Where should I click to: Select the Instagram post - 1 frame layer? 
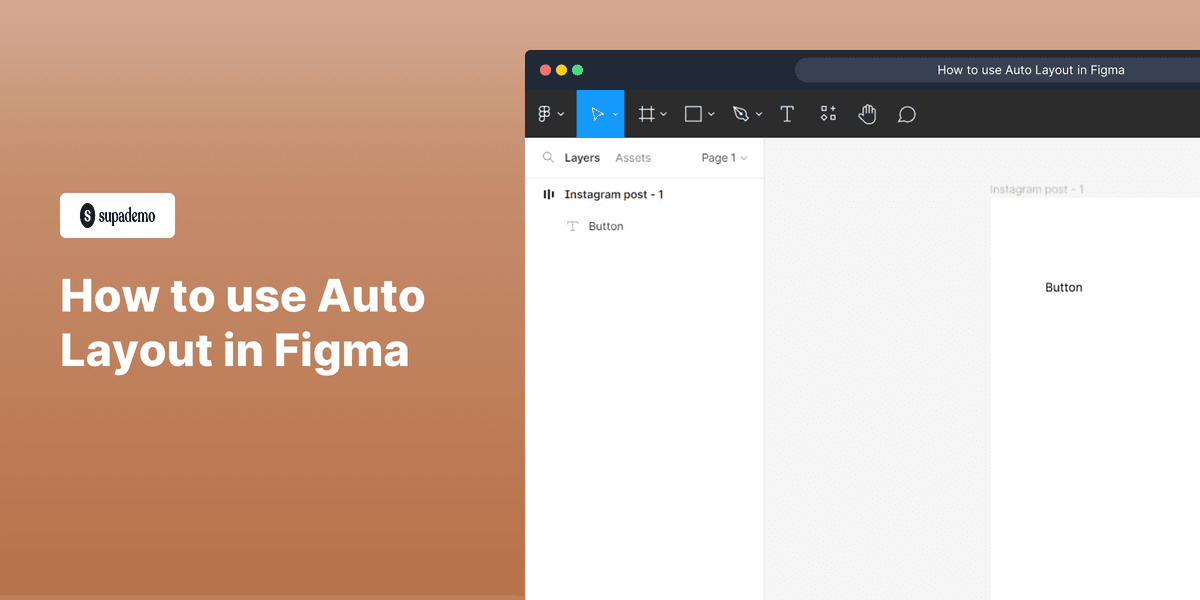613,194
